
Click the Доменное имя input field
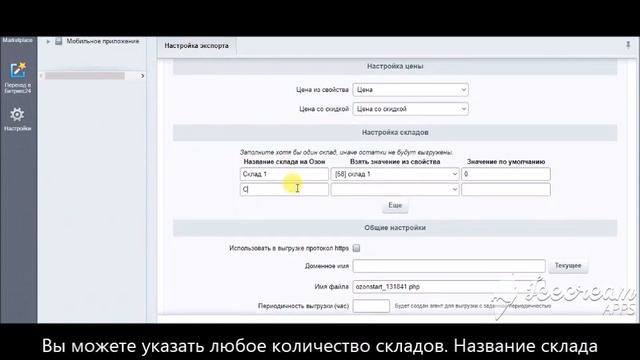(449, 266)
